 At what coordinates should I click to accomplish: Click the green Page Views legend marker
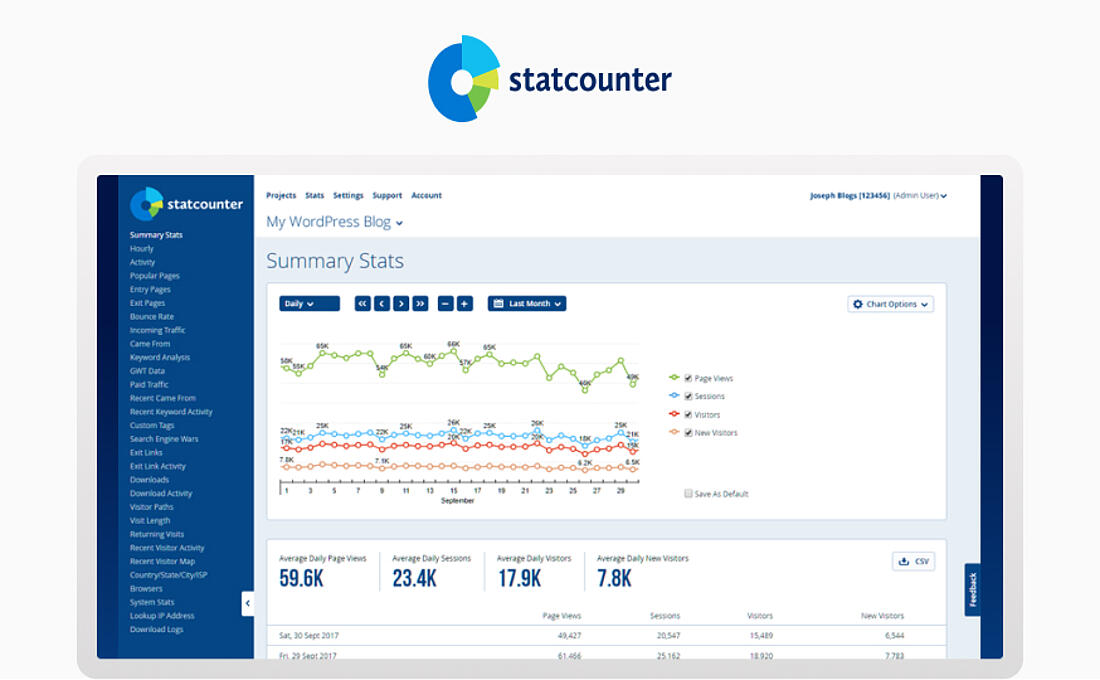[673, 378]
